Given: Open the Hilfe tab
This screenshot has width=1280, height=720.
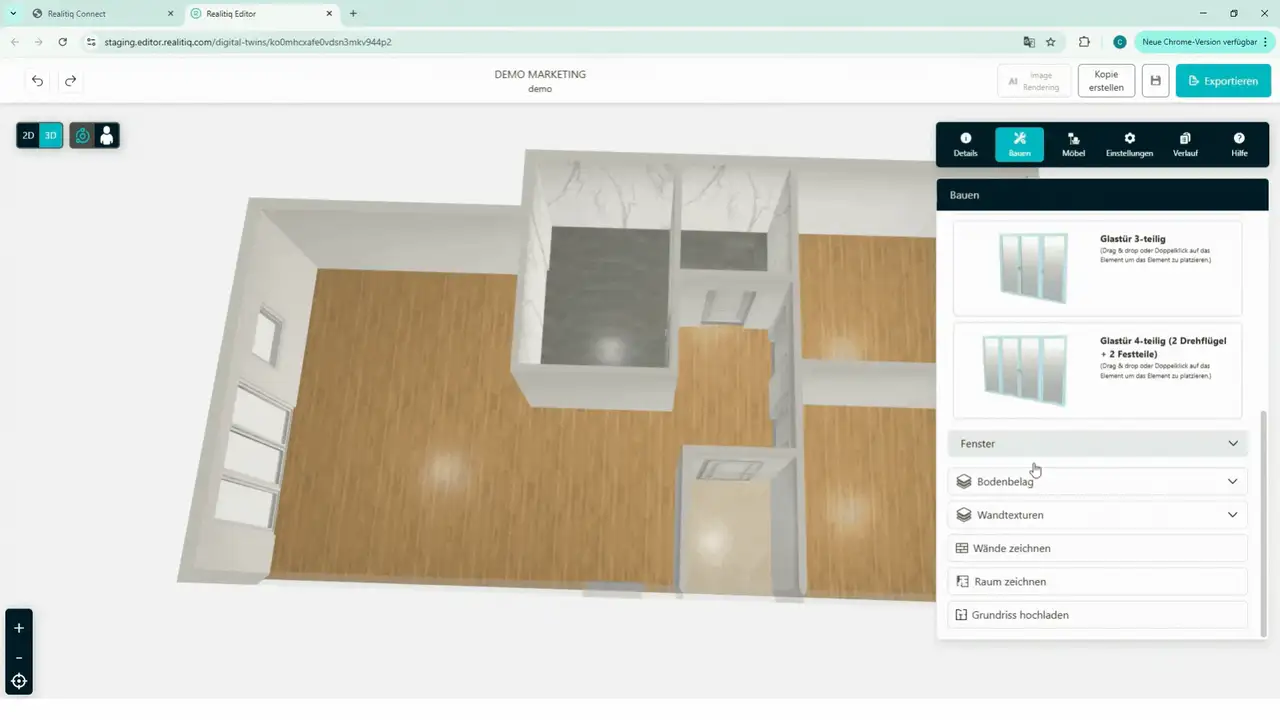Looking at the screenshot, I should tap(1239, 145).
